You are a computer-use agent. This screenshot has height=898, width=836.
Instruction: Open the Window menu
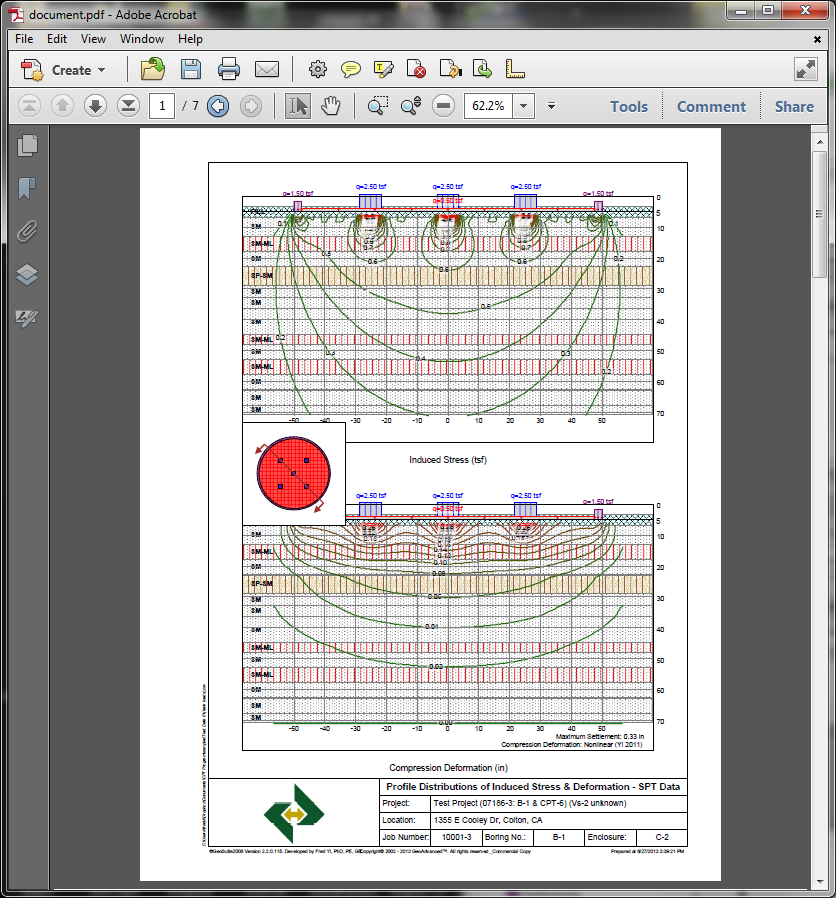pos(142,39)
